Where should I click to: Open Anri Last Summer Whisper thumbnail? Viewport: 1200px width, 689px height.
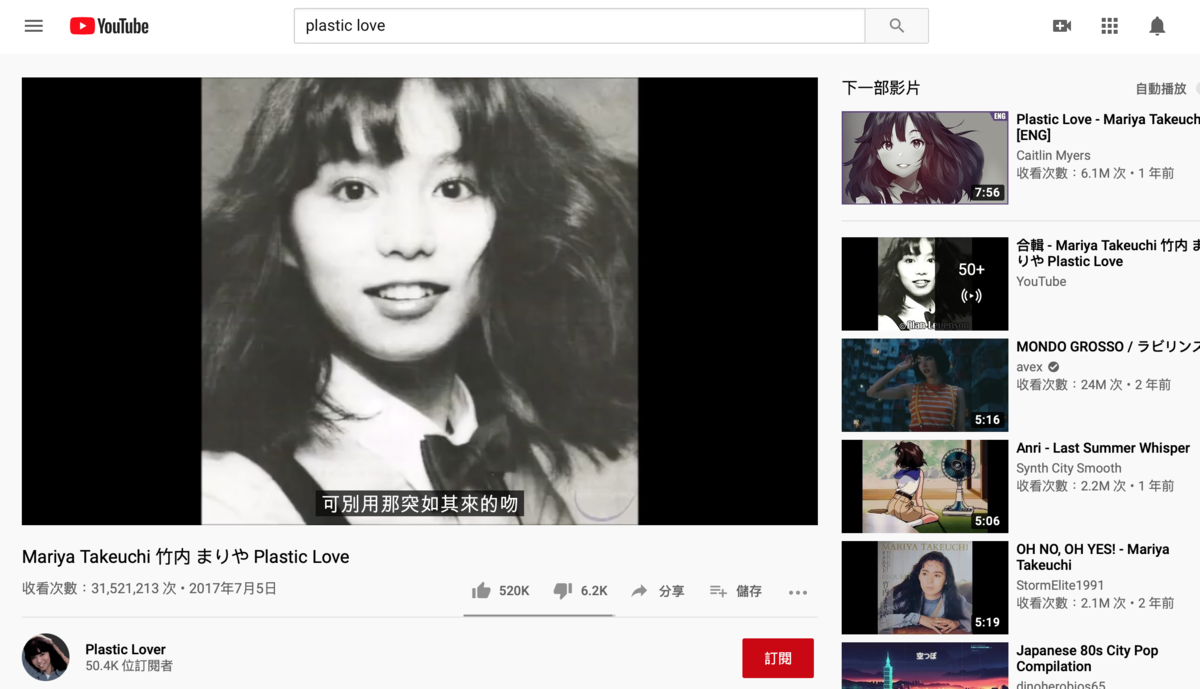[x=925, y=486]
